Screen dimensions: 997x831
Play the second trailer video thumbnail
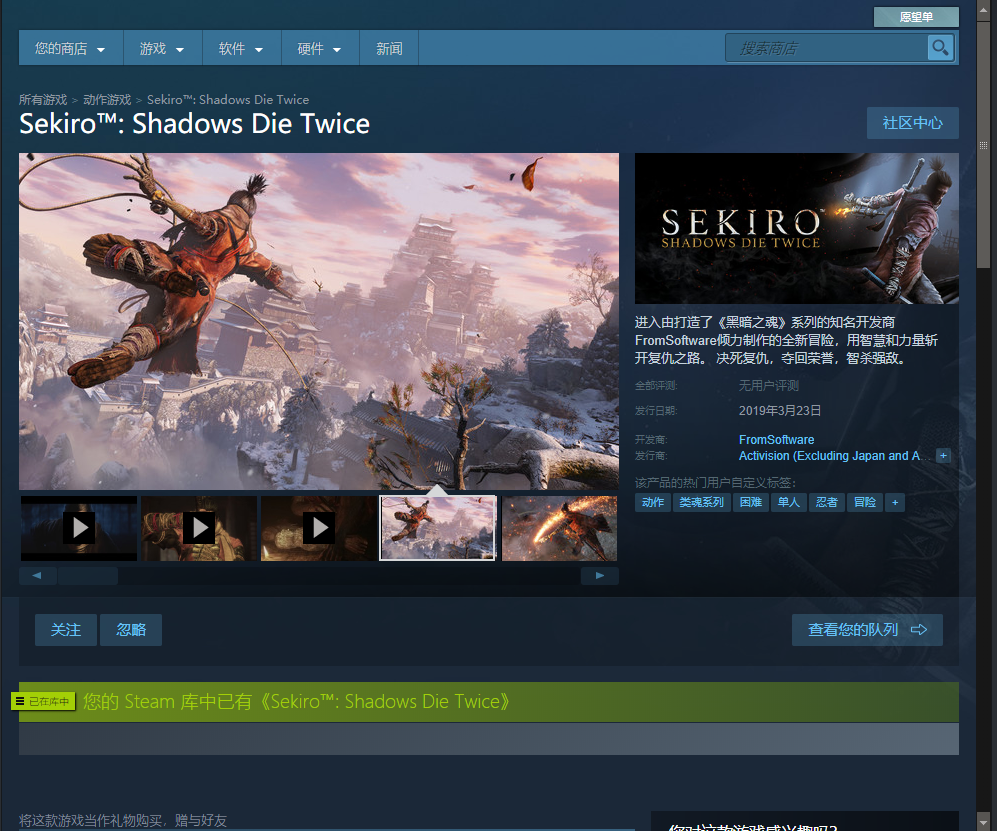pos(199,527)
